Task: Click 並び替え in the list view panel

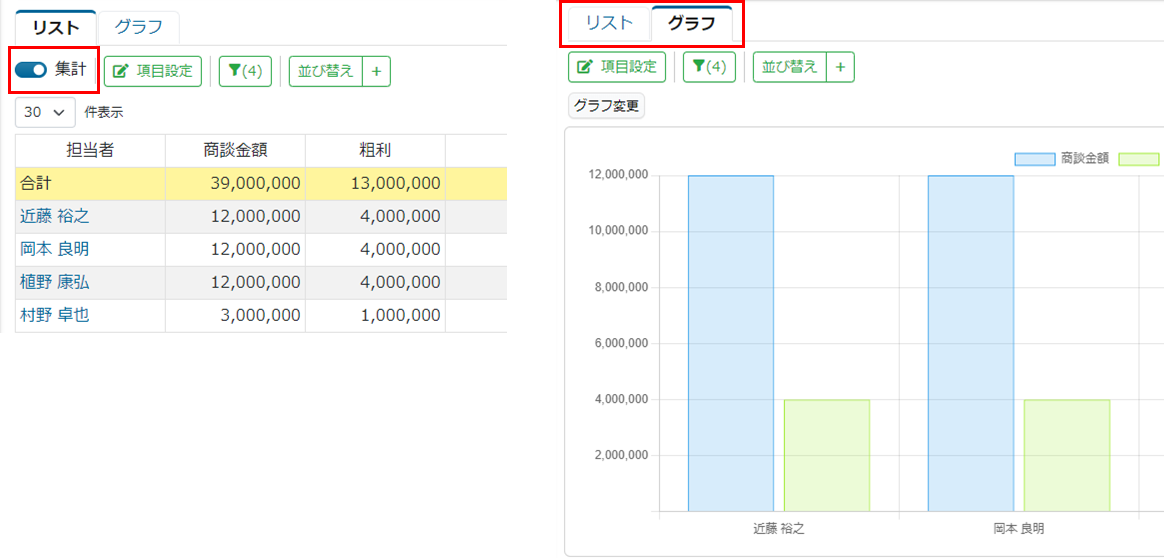Action: 325,71
